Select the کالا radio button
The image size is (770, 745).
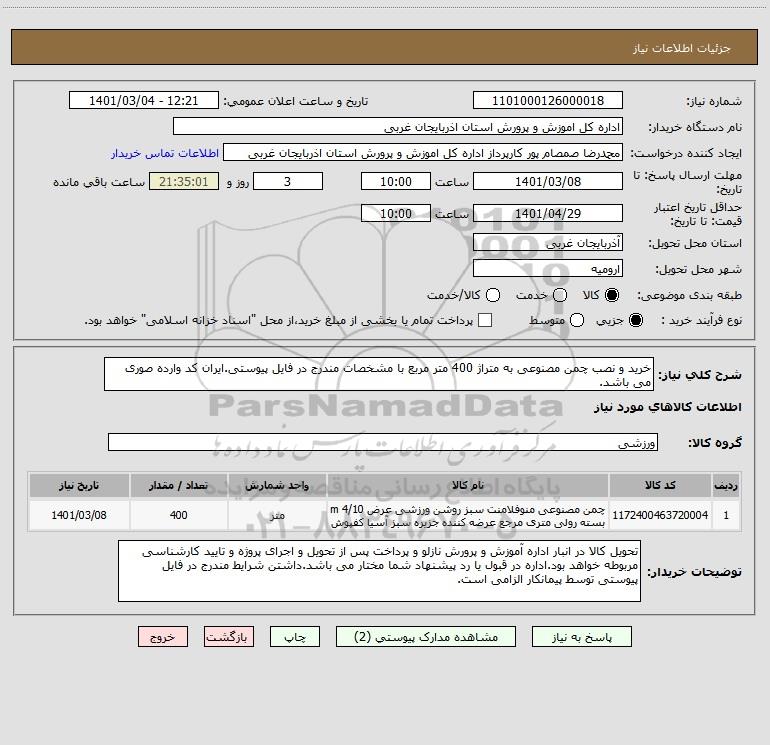pyautogui.click(x=612, y=295)
